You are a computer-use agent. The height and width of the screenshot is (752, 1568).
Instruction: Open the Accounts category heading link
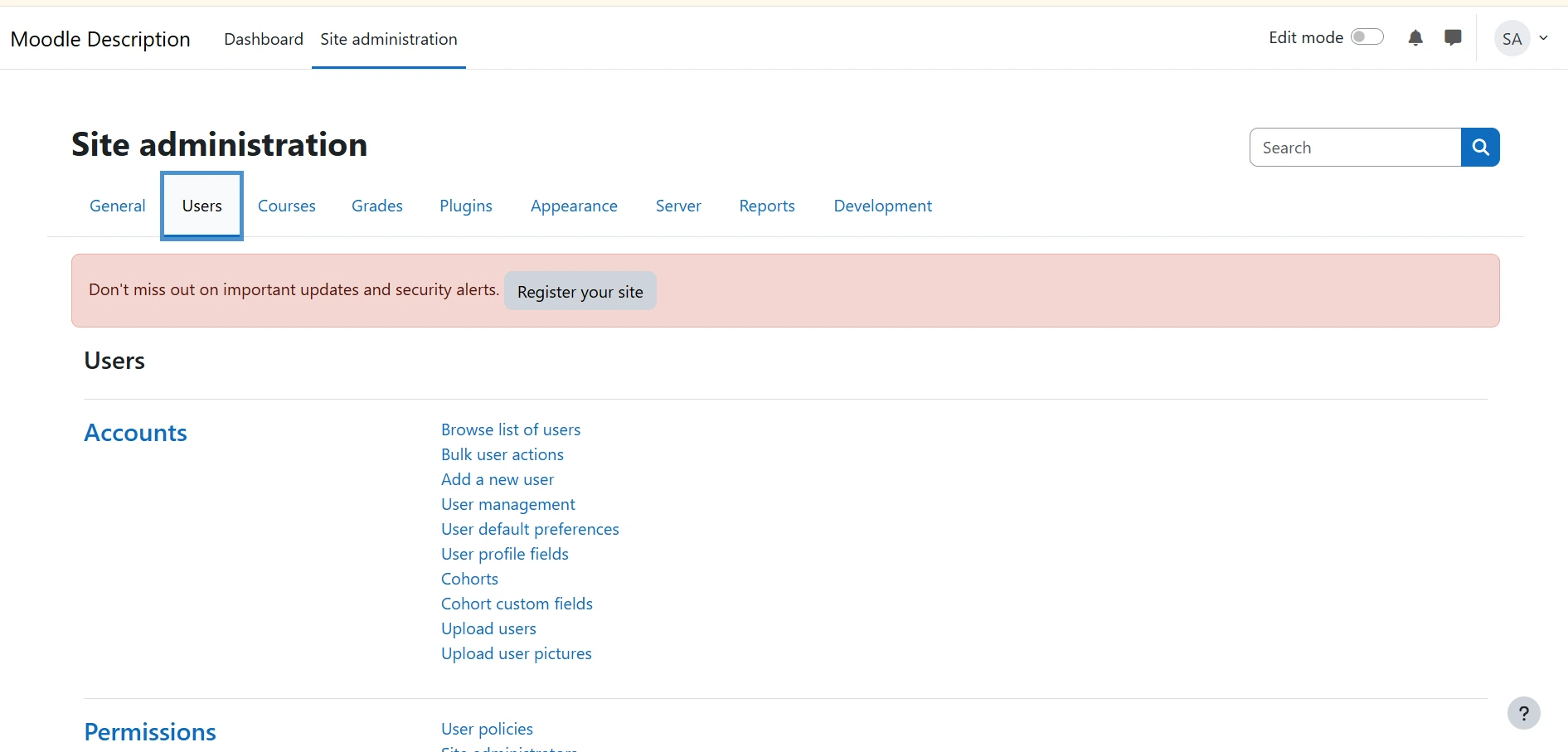tap(136, 433)
